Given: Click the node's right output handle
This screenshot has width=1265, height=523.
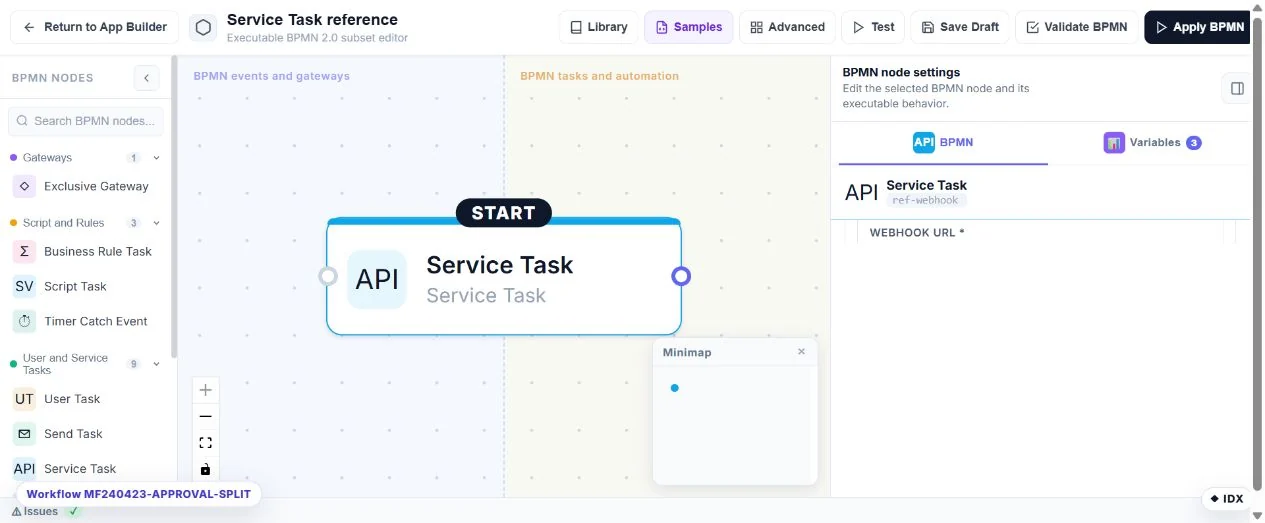Looking at the screenshot, I should click(681, 276).
